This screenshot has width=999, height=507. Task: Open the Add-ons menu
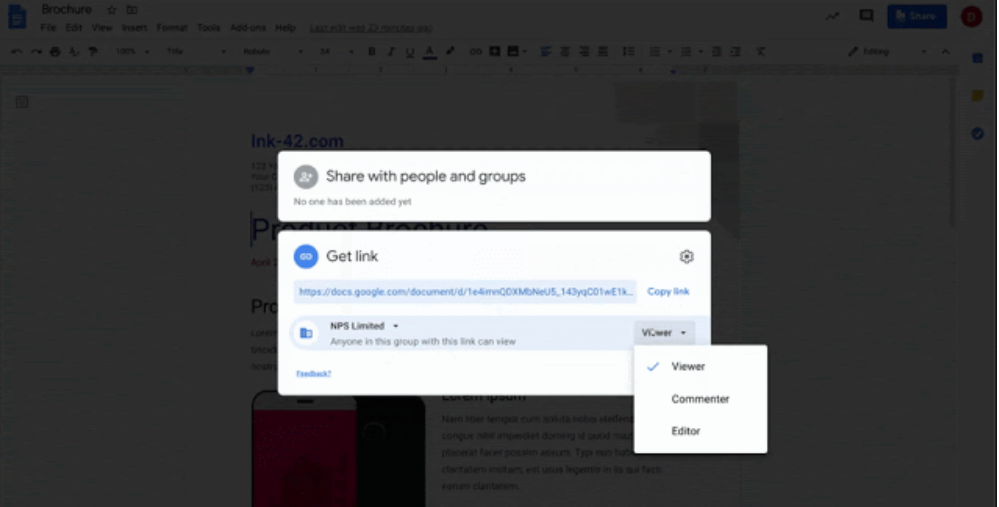click(248, 28)
